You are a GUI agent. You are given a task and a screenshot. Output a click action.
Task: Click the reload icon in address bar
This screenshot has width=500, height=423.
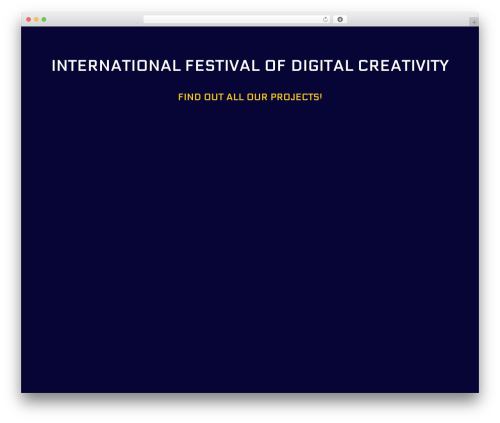(325, 20)
